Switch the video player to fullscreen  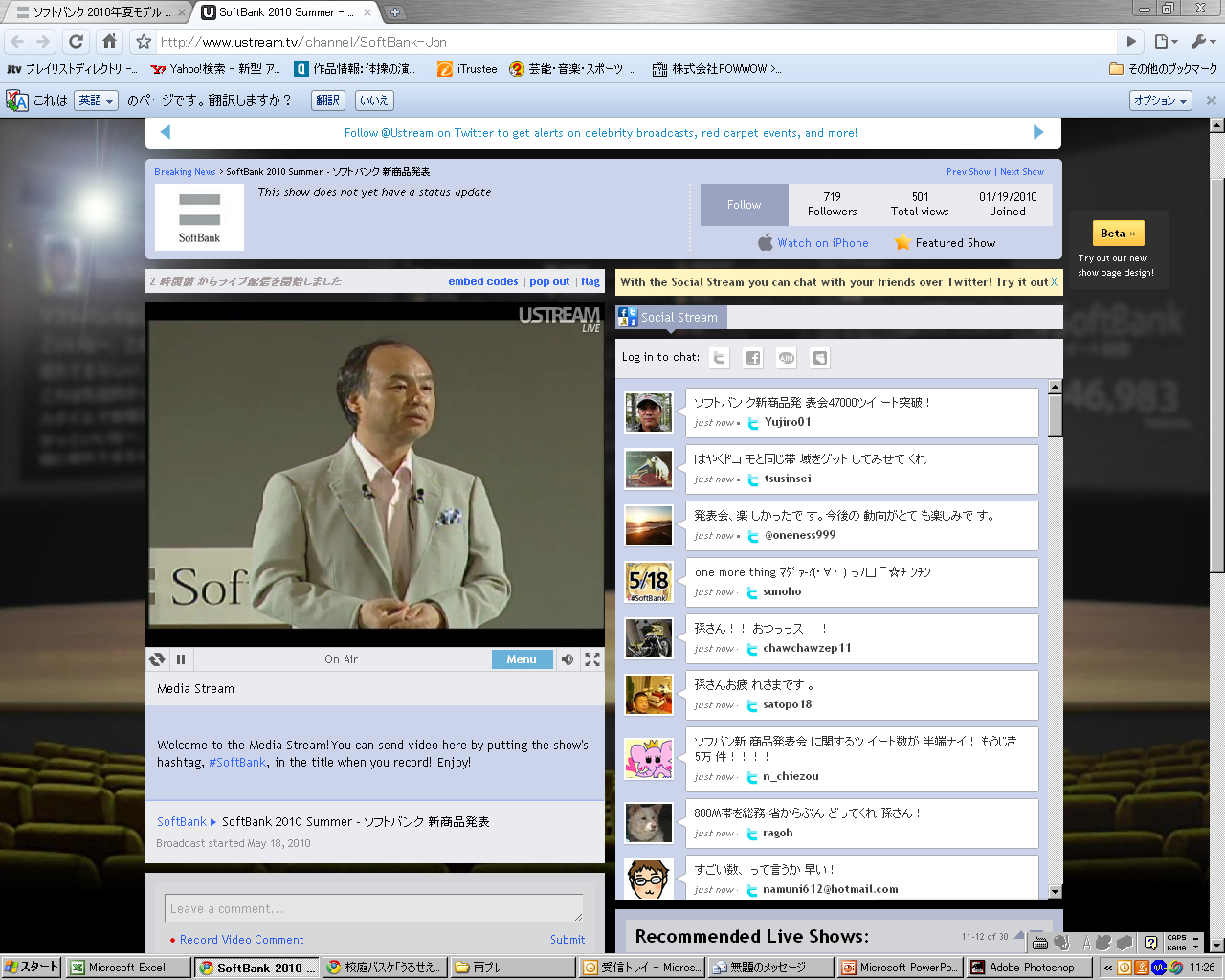pos(592,659)
